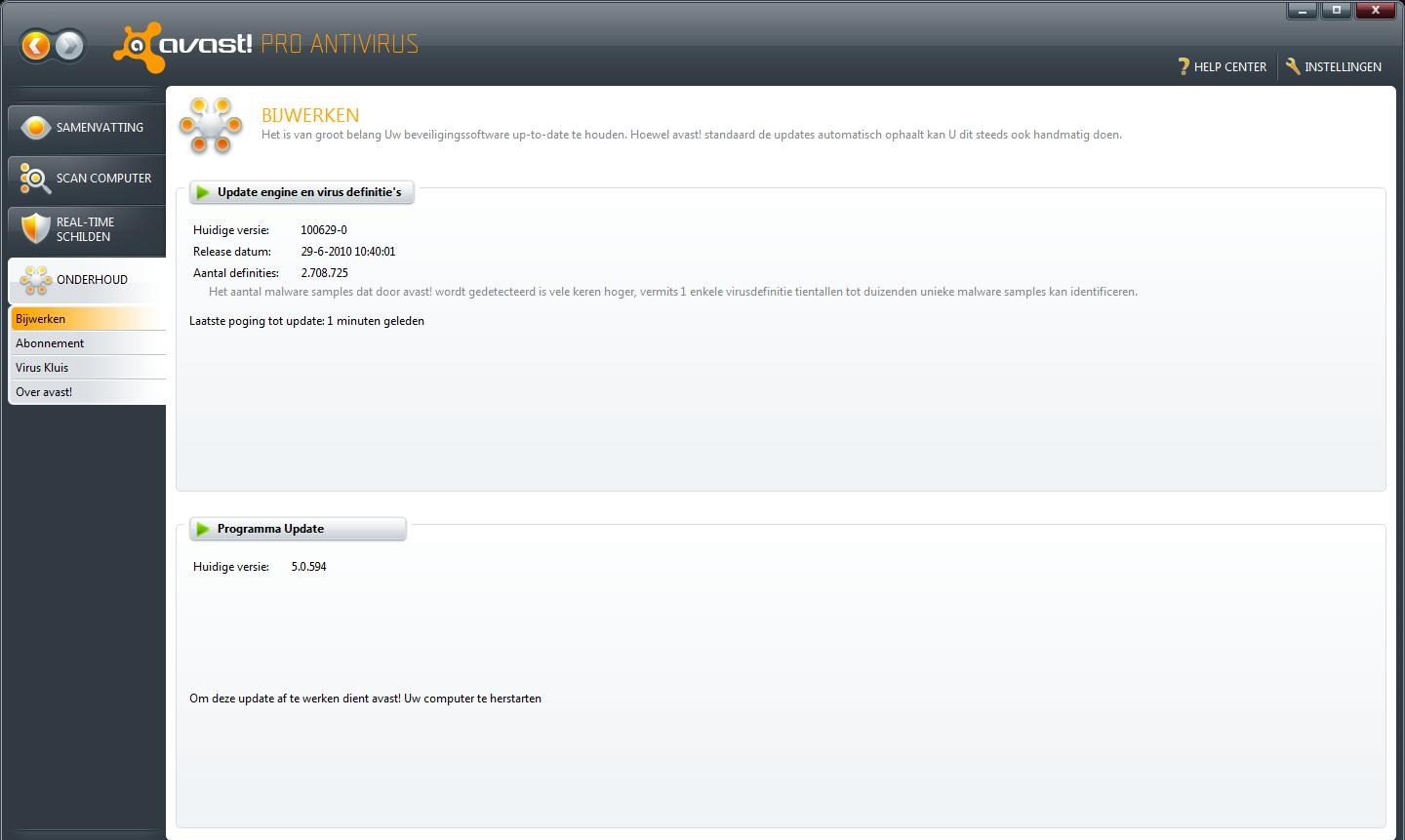
Task: Open the Over avast! submenu item
Action: pos(88,392)
